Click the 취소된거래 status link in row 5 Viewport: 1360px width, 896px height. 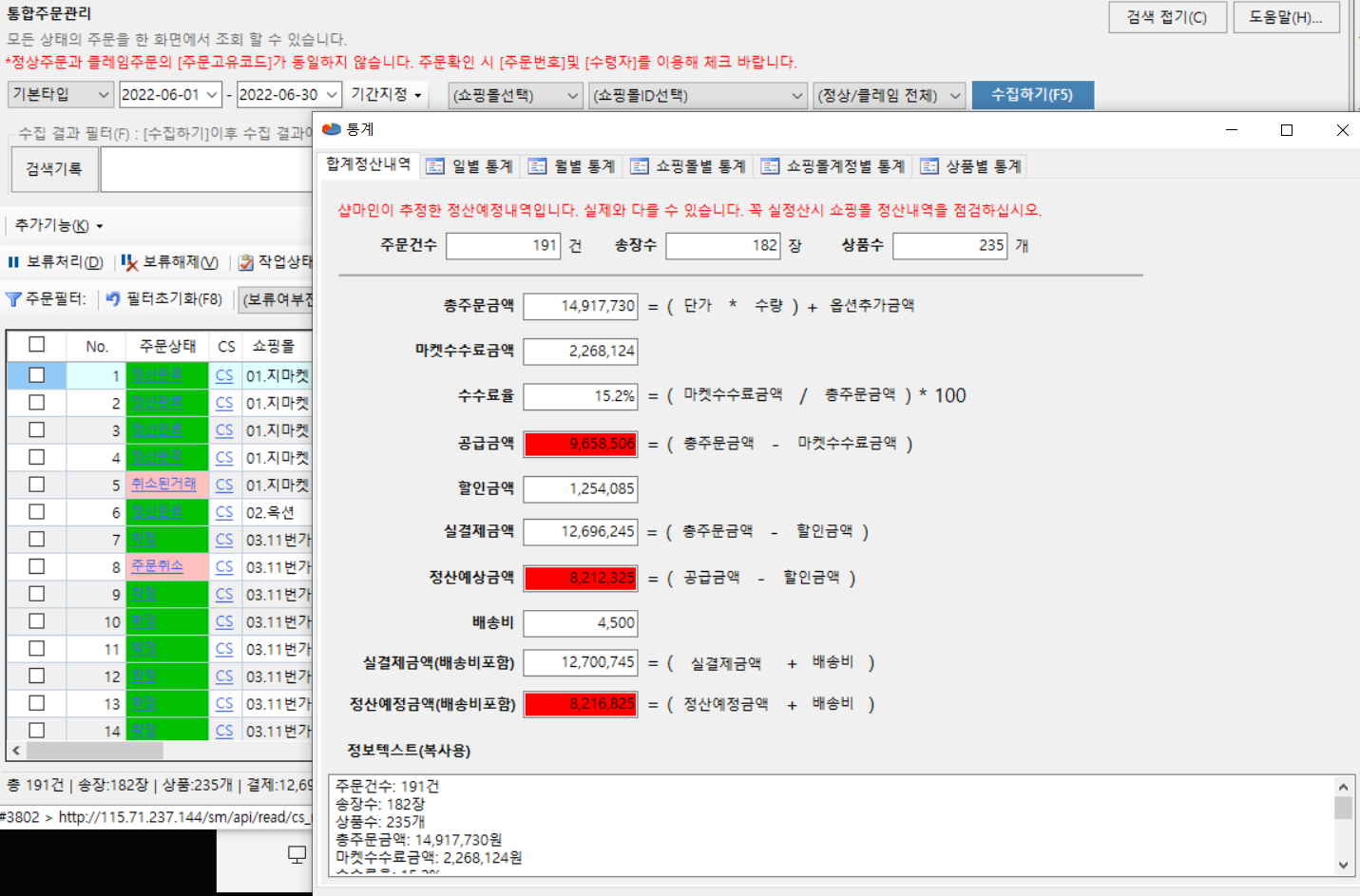click(x=163, y=485)
